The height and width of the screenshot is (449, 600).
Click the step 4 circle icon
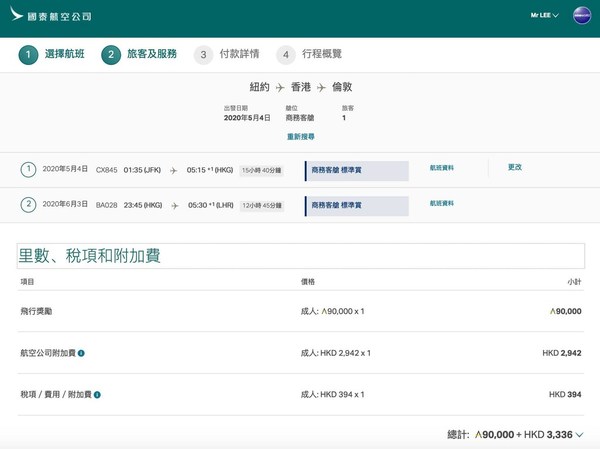[286, 55]
